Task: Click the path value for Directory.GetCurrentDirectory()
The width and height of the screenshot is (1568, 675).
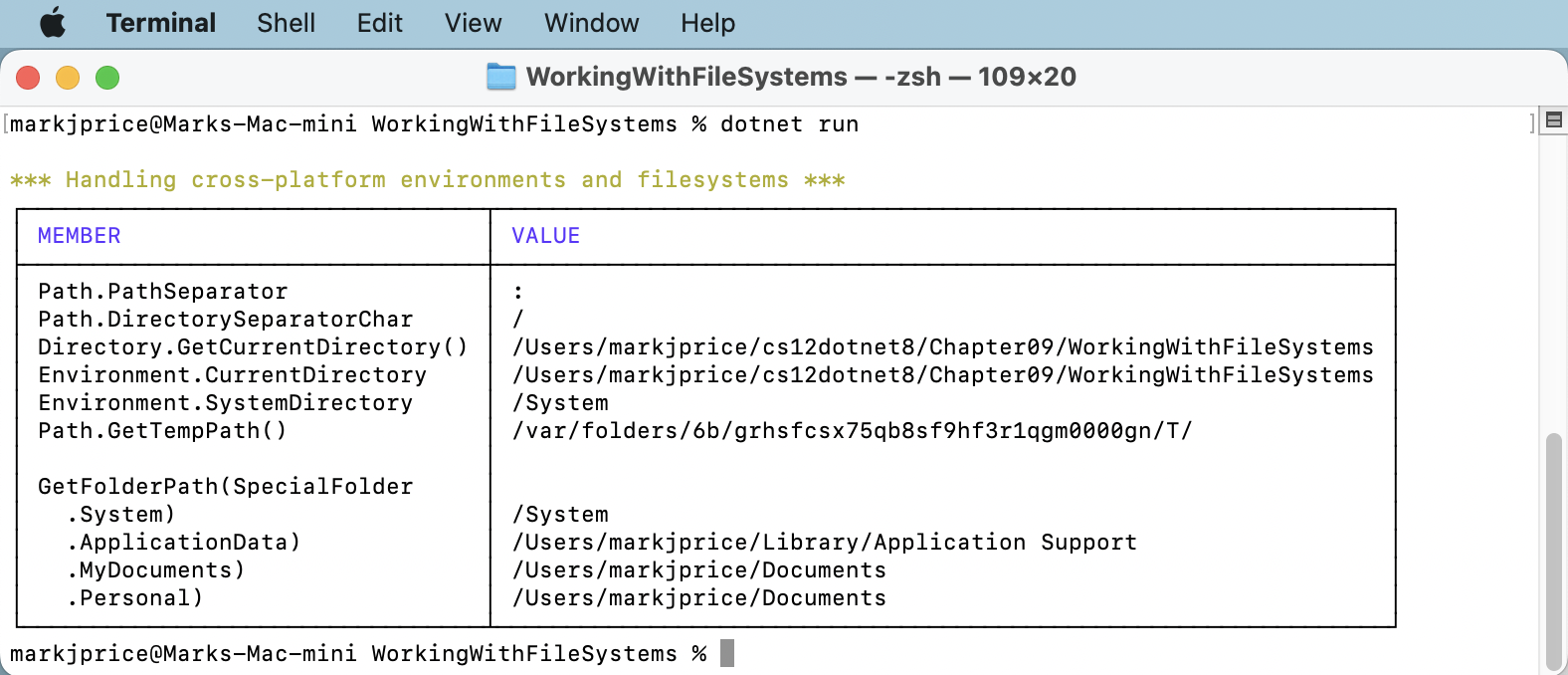Action: (x=943, y=347)
